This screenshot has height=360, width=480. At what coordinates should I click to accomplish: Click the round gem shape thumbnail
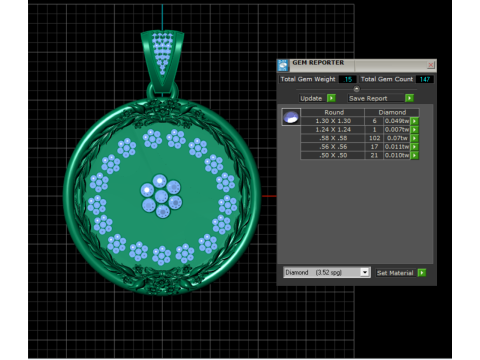click(291, 117)
